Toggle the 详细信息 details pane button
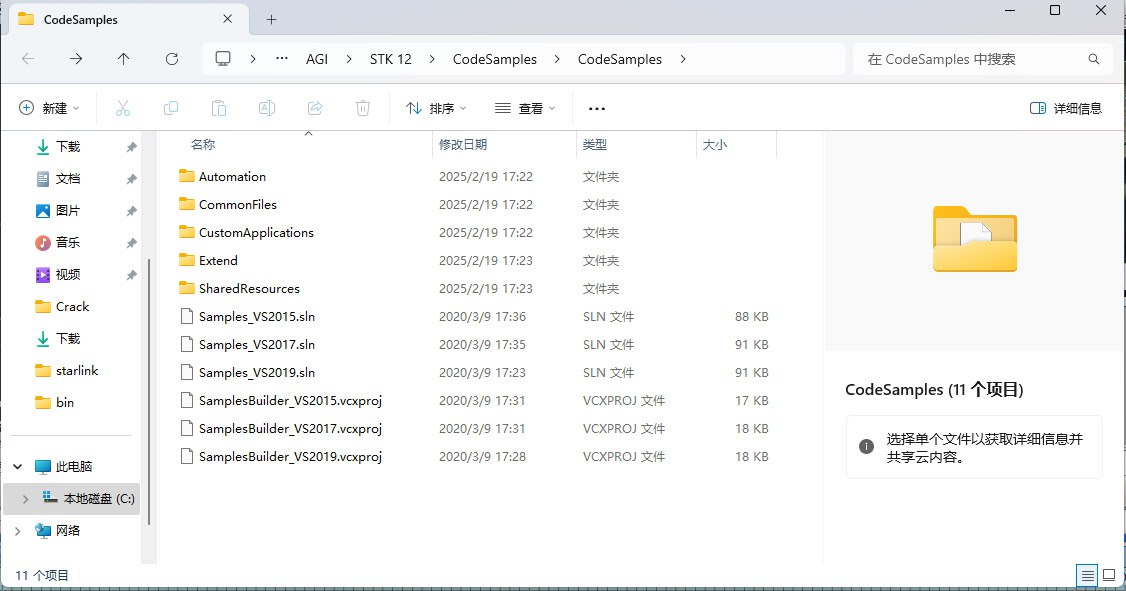This screenshot has width=1126, height=591. 1066,108
